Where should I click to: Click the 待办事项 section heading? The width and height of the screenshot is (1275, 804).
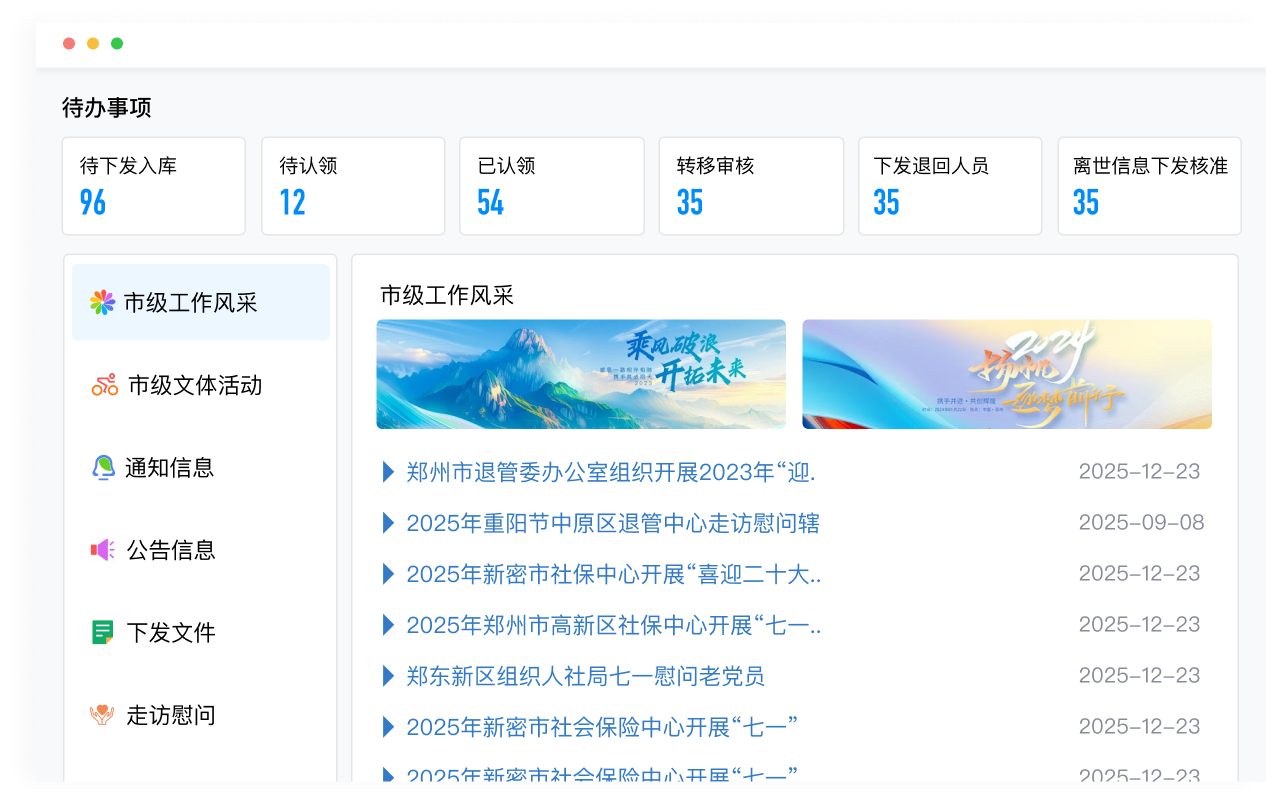point(107,108)
